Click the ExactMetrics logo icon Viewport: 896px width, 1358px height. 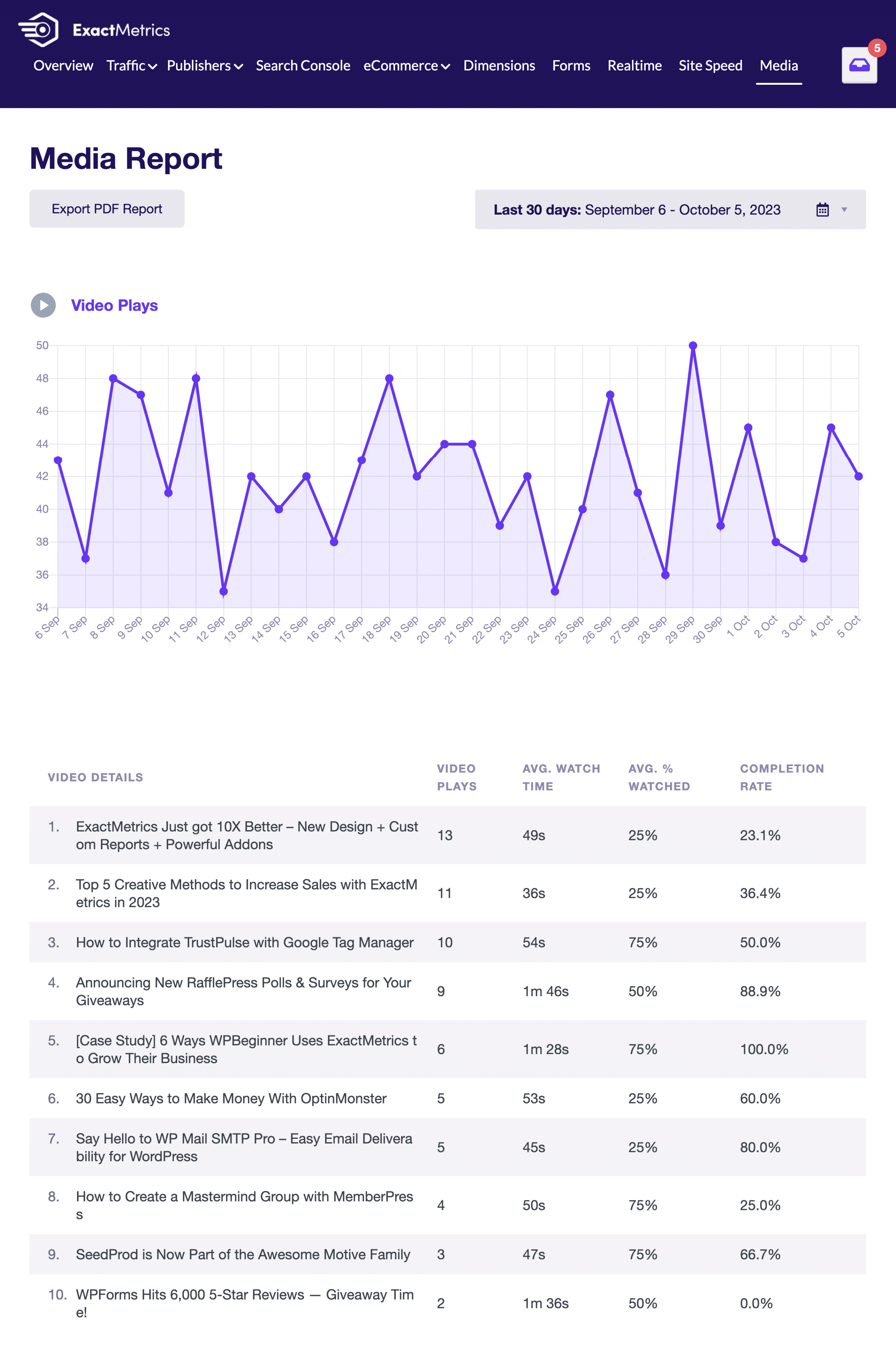38,29
